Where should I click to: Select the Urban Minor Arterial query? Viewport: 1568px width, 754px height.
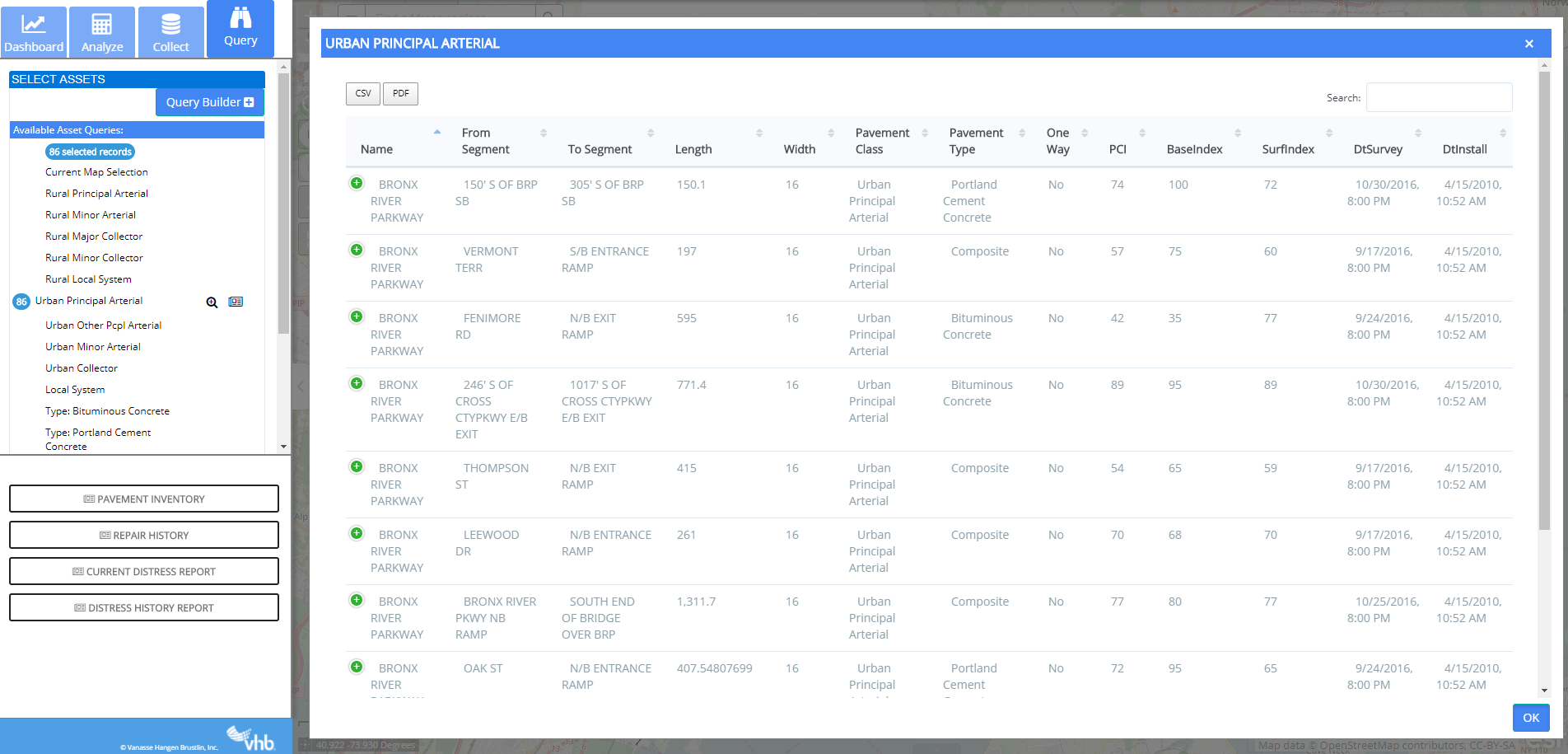tap(93, 347)
